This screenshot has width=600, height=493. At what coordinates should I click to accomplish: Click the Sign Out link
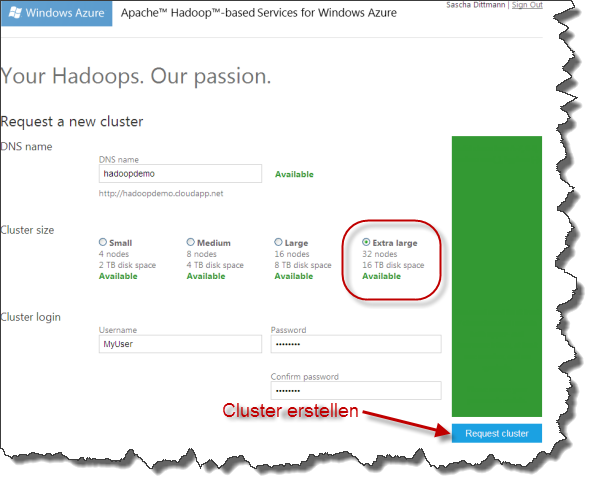point(527,5)
